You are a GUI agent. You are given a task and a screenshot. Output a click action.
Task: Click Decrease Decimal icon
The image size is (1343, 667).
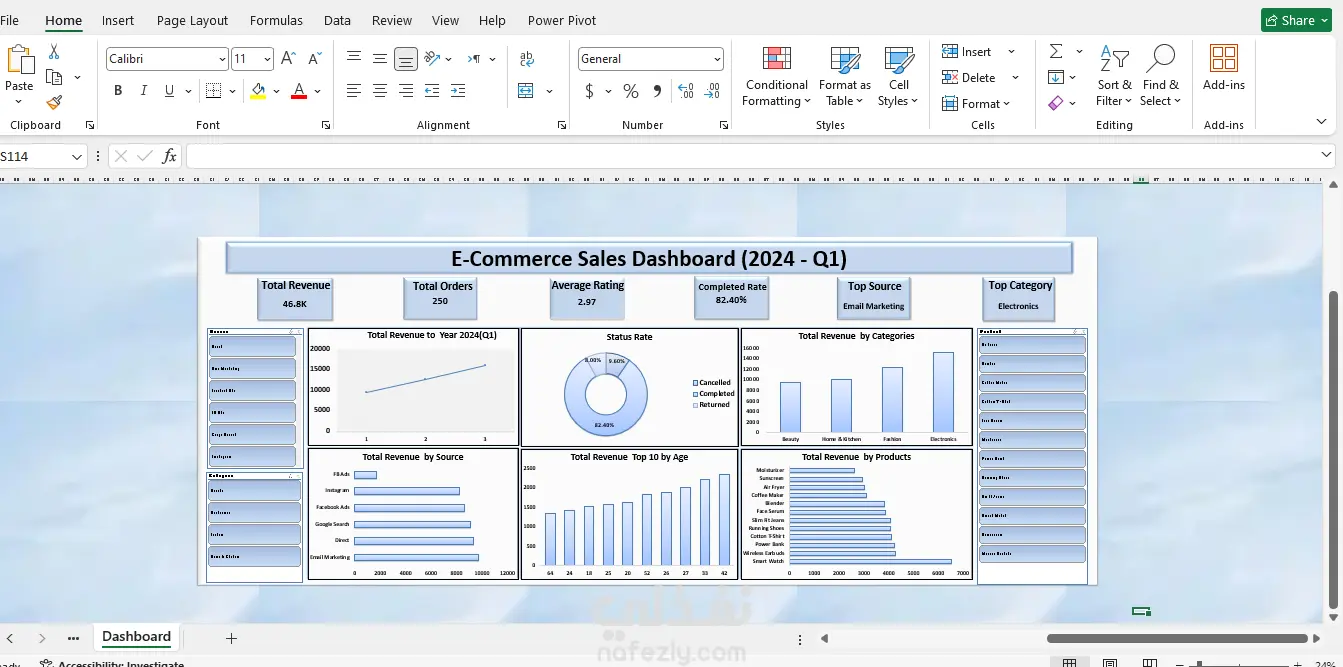(x=712, y=91)
